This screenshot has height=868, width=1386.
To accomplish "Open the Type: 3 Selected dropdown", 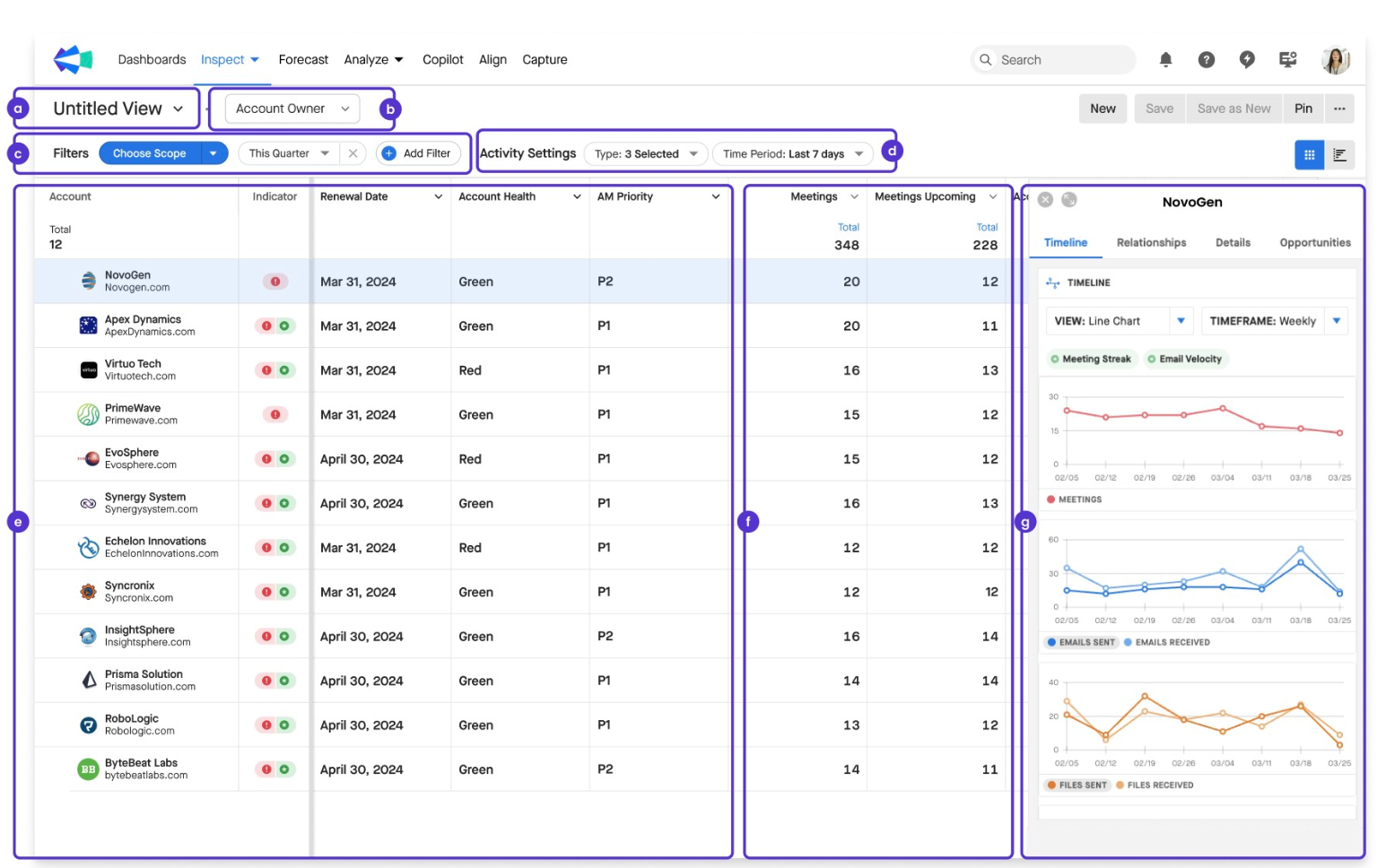I will (646, 153).
